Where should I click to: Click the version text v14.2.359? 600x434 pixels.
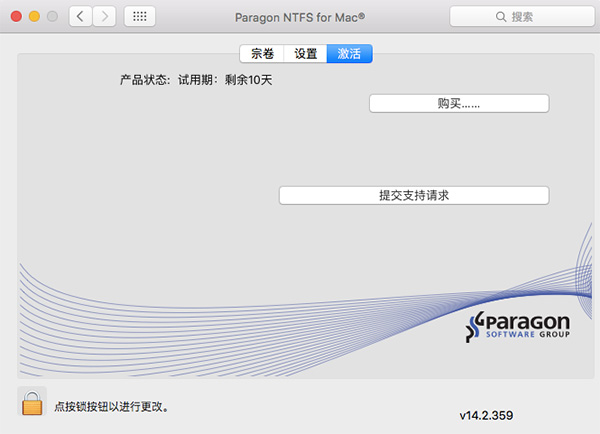(x=486, y=415)
